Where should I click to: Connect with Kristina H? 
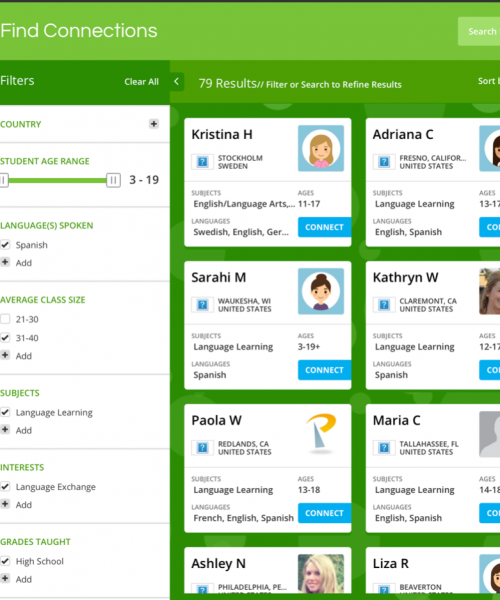tap(324, 227)
